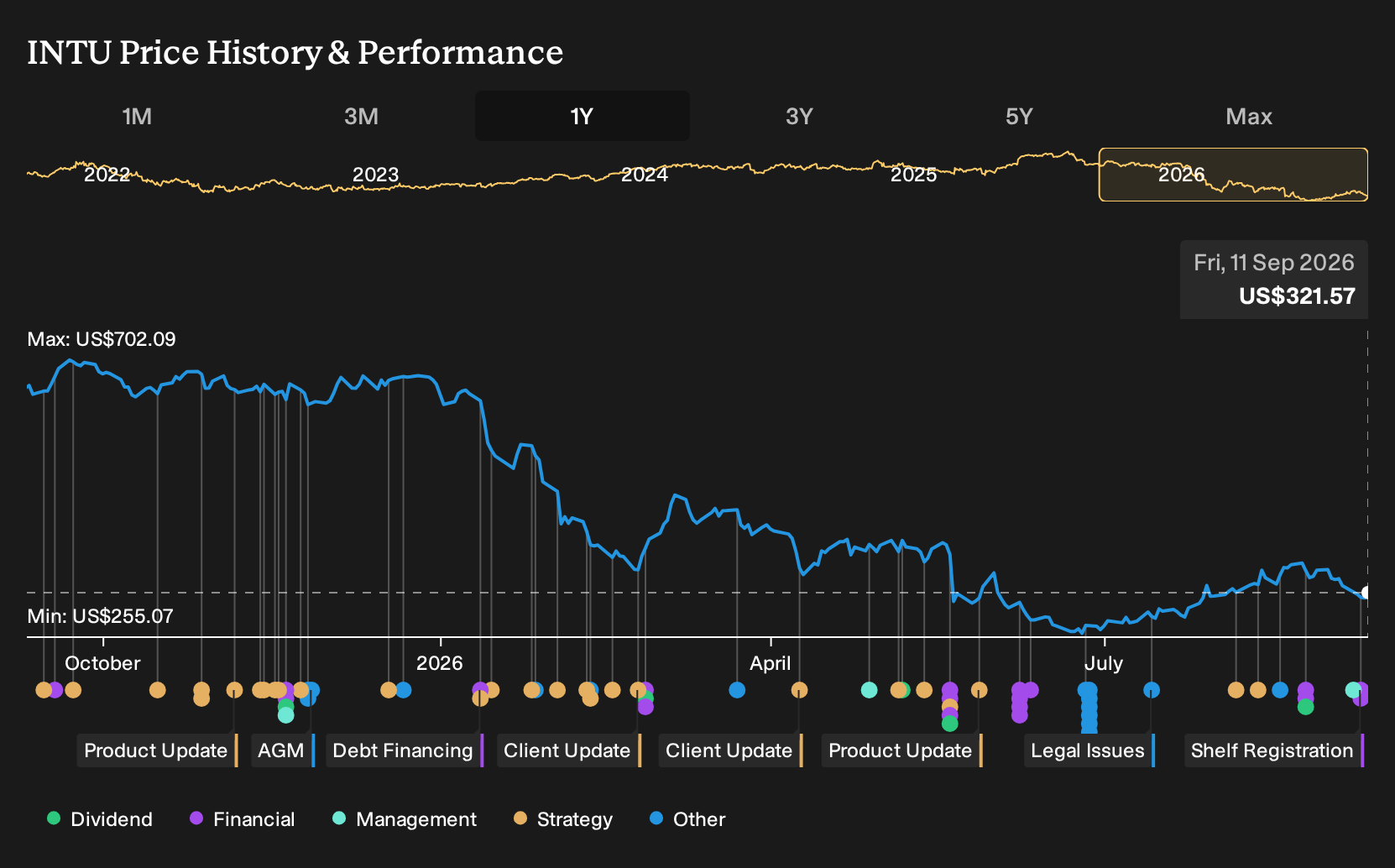Click the orange Strategy legend dot
The height and width of the screenshot is (868, 1395).
[x=520, y=818]
